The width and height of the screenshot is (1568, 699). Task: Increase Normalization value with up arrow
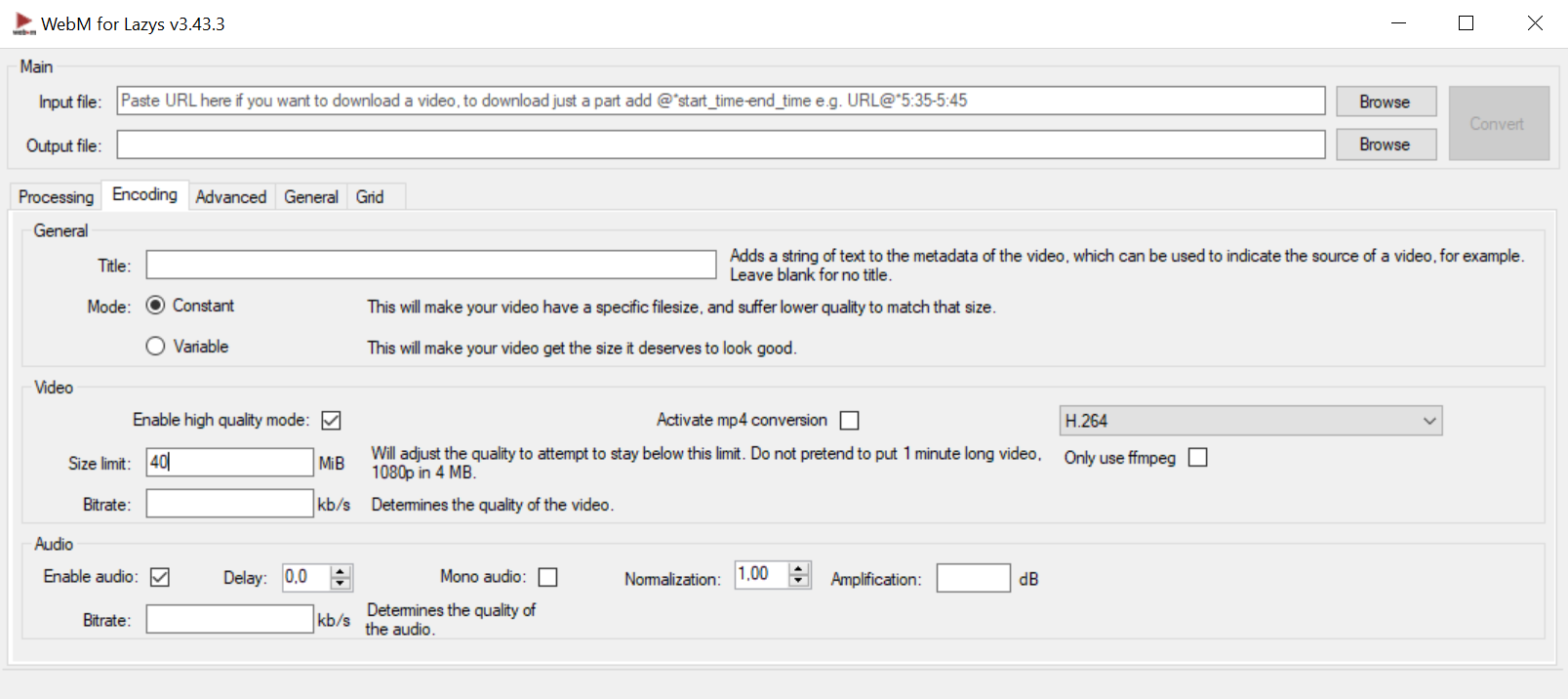(x=799, y=568)
